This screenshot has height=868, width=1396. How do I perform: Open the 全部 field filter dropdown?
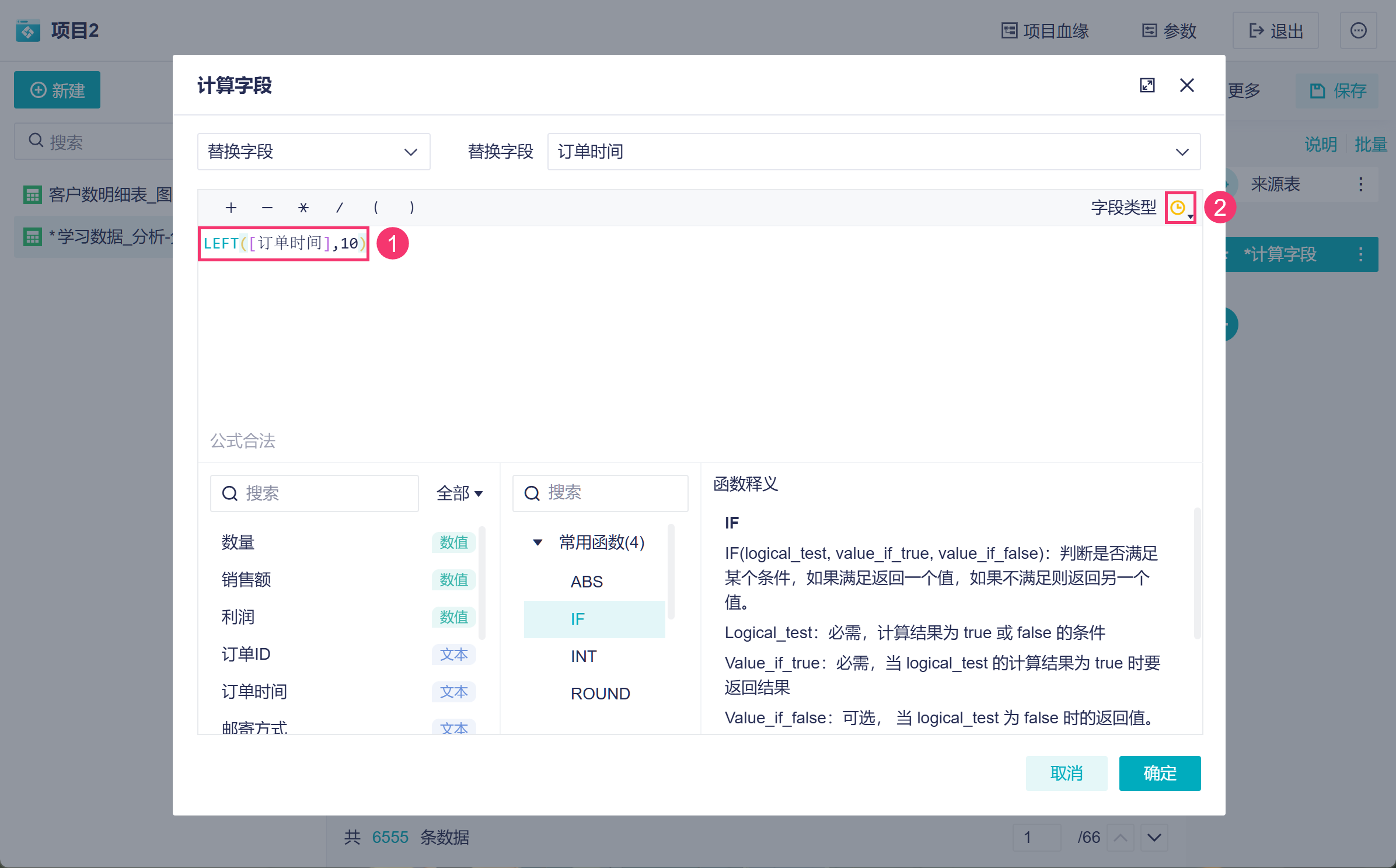pyautogui.click(x=459, y=494)
